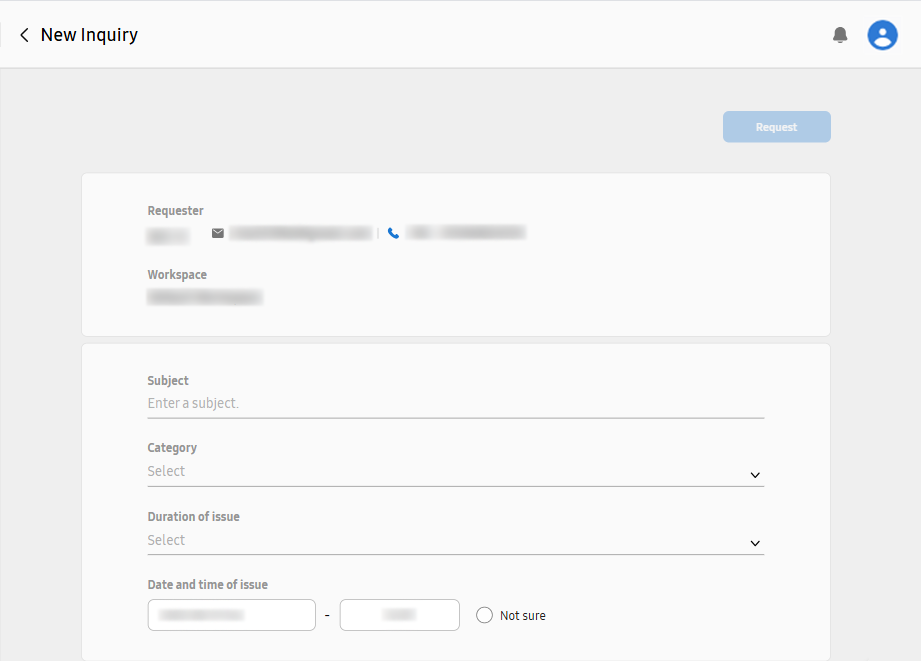The height and width of the screenshot is (661, 921).
Task: Click the blurred requester name
Action: [167, 237]
